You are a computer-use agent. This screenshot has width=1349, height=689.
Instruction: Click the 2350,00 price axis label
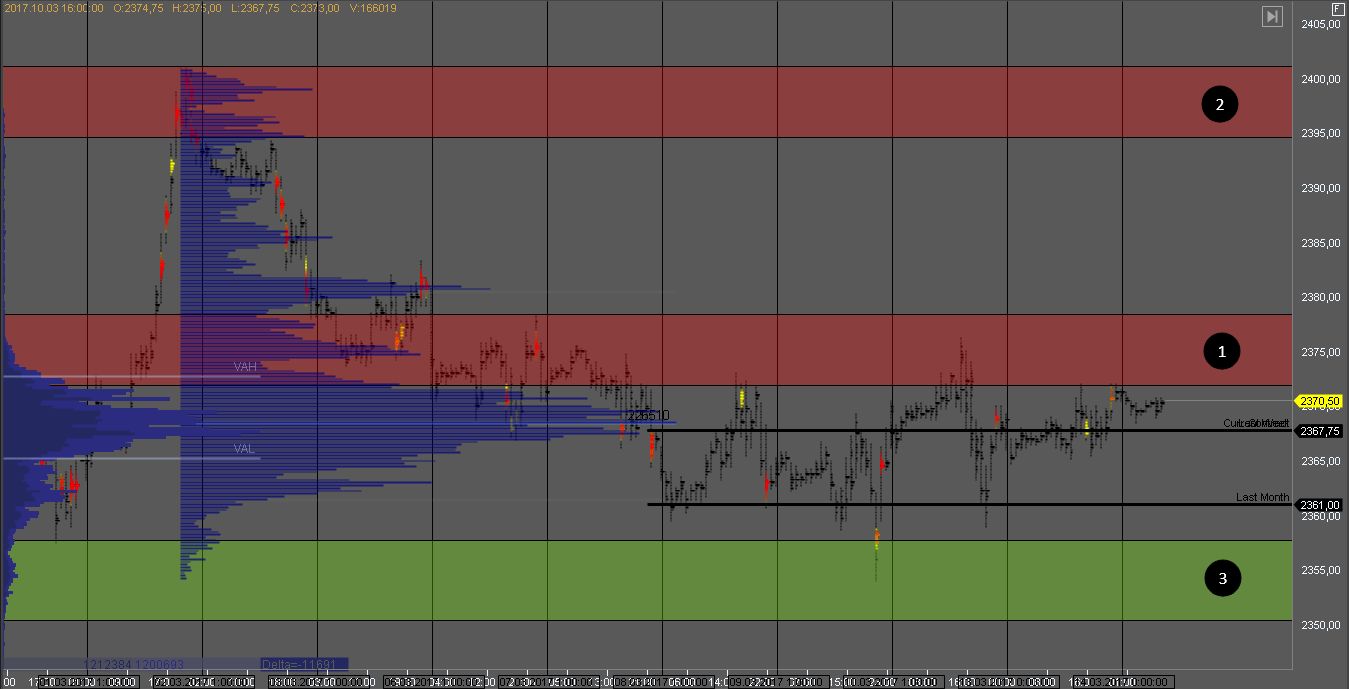click(x=1320, y=625)
